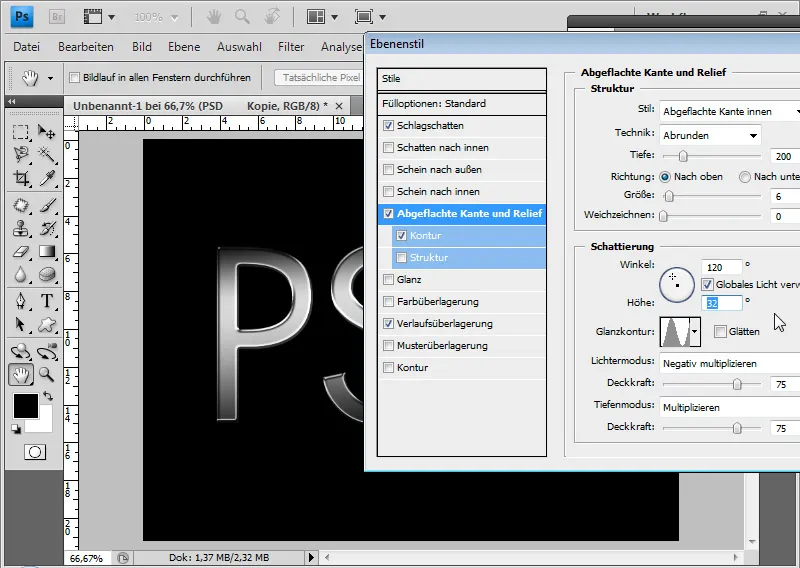
Task: Open the Filter menu
Action: coord(291,46)
